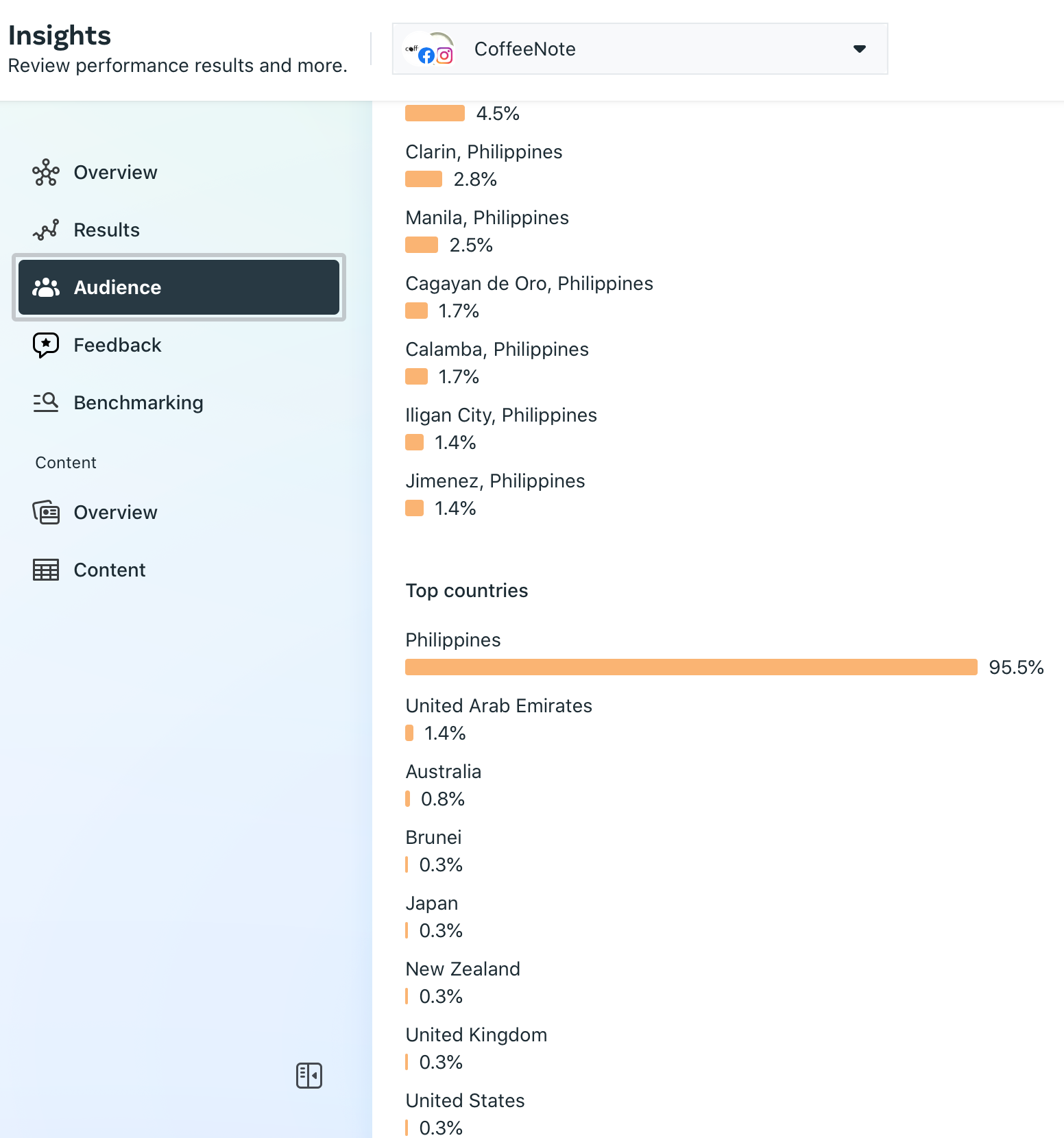
Task: Click the Content Overview newspaper icon
Action: pos(46,512)
